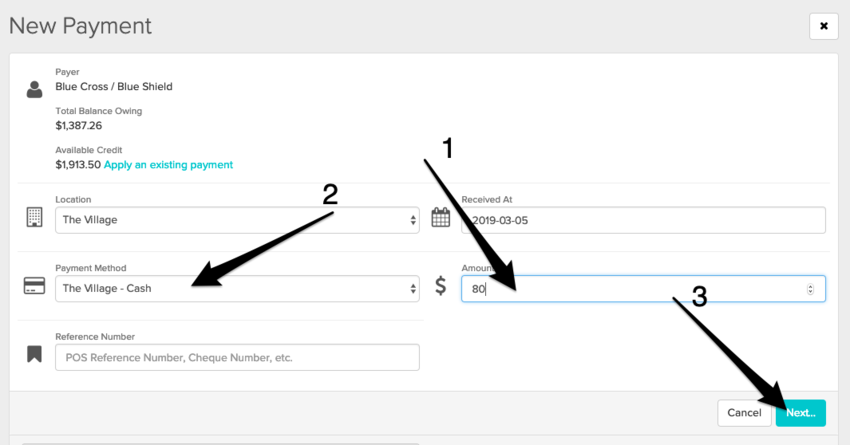Focus the Amount input field
Screen dimensions: 850x445
(x=630, y=288)
